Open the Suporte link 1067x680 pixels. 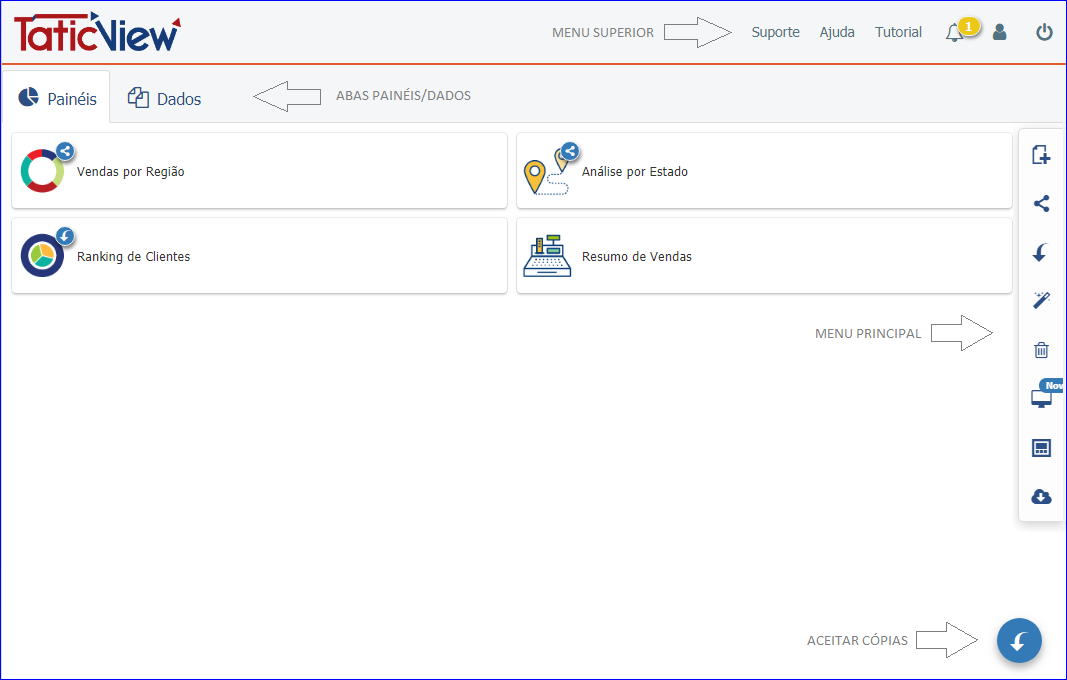775,32
